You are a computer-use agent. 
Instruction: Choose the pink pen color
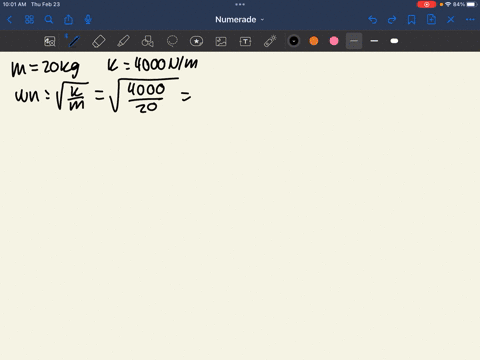[334, 41]
